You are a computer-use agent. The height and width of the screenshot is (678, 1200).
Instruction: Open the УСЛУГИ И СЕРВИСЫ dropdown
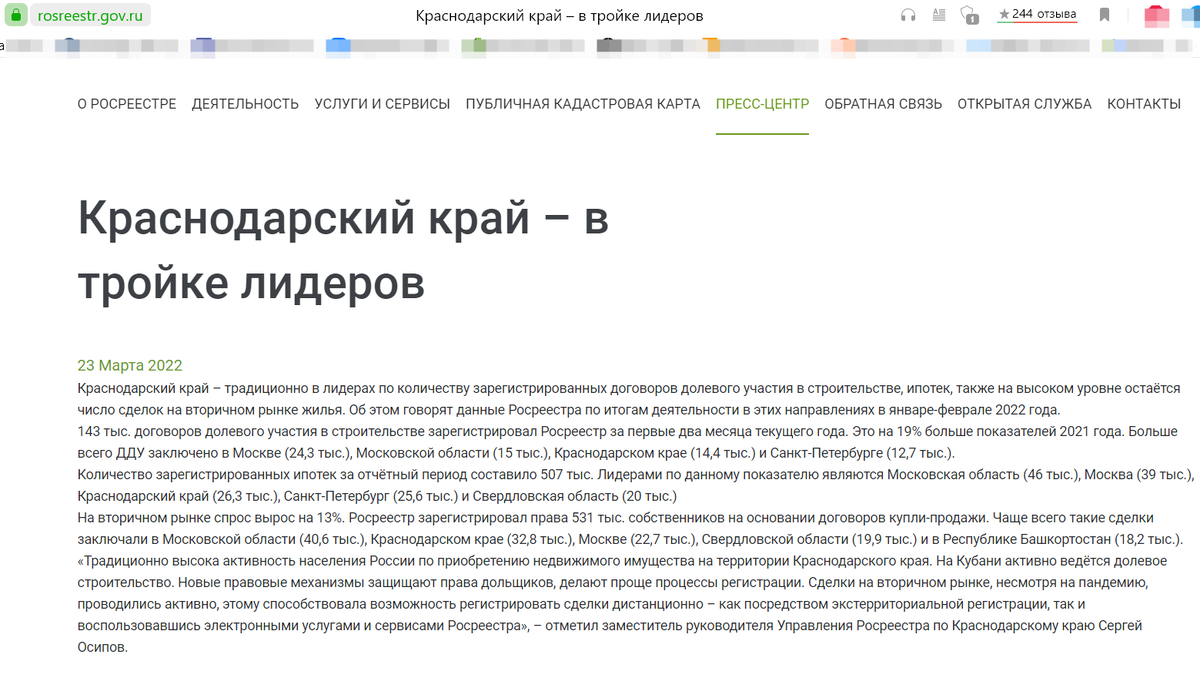(x=380, y=103)
